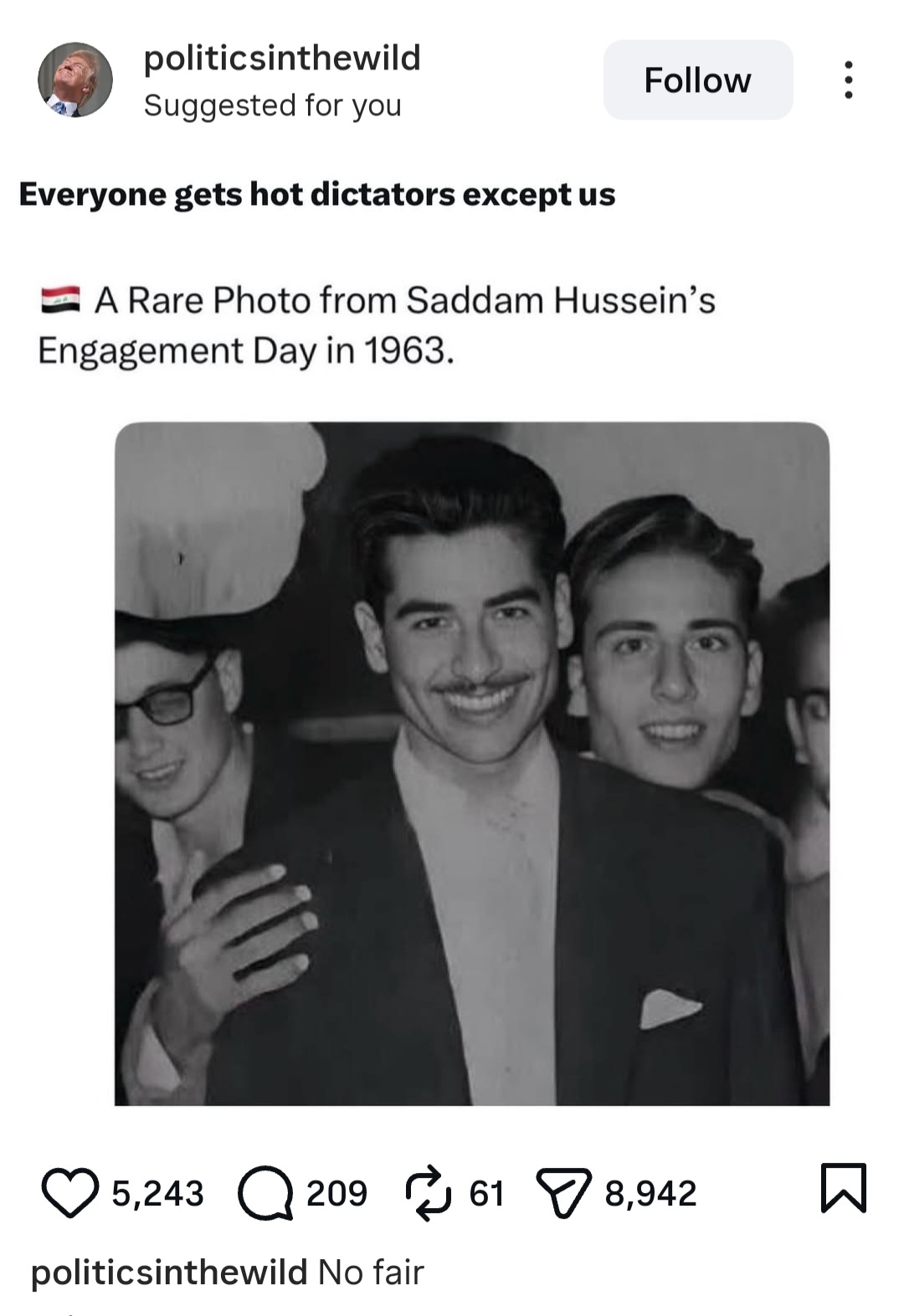Open comments via speech bubble icon
The image size is (904, 1316).
265,1193
